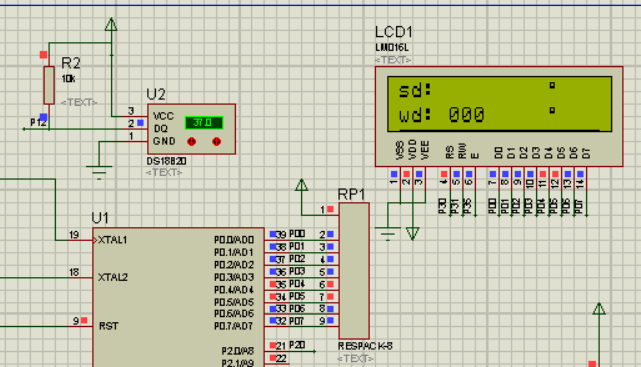Image resolution: width=641 pixels, height=367 pixels.
Task: Click the DS18B20 temperature decrease red button
Action: pyautogui.click(x=191, y=142)
